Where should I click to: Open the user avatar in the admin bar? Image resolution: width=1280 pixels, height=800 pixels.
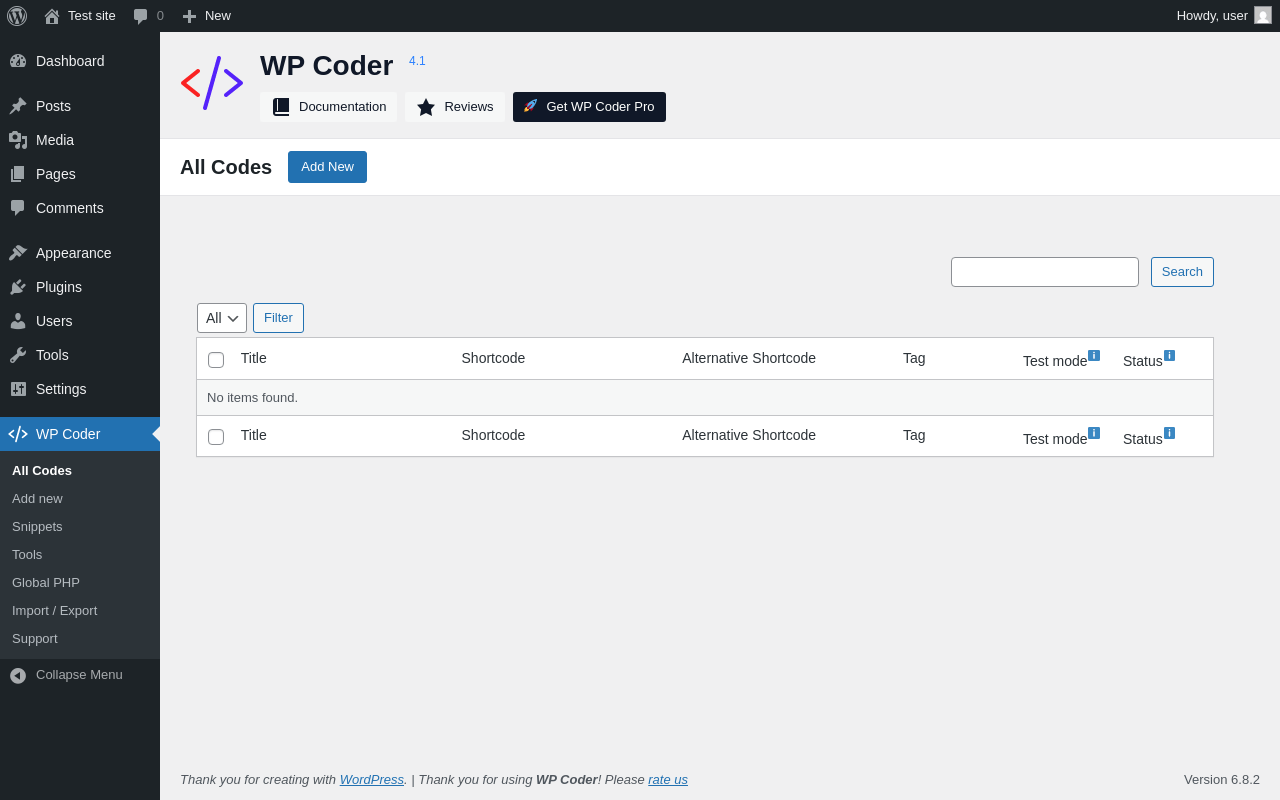tap(1263, 15)
